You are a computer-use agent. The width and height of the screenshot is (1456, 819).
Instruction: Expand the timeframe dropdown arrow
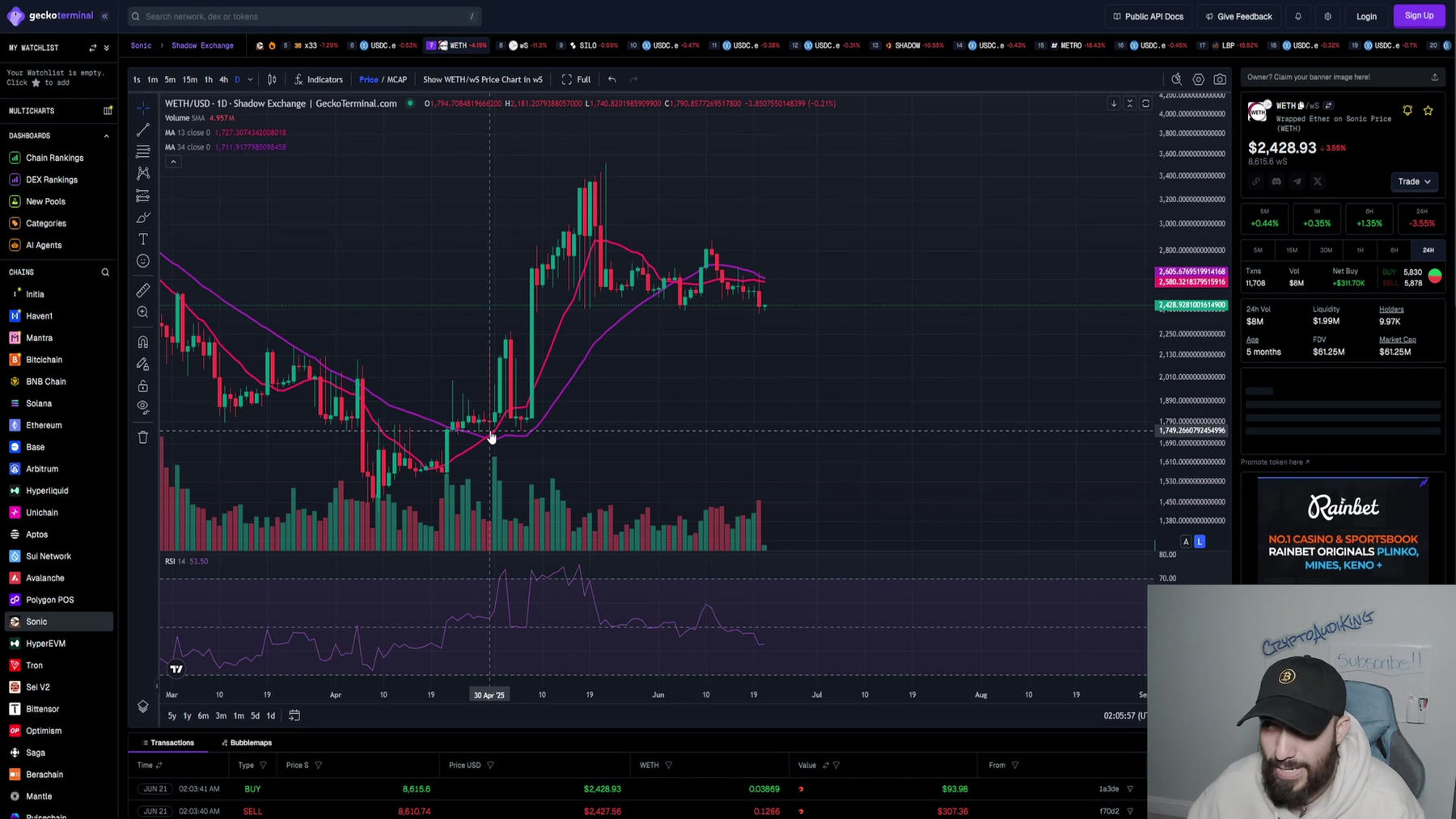pos(250,79)
